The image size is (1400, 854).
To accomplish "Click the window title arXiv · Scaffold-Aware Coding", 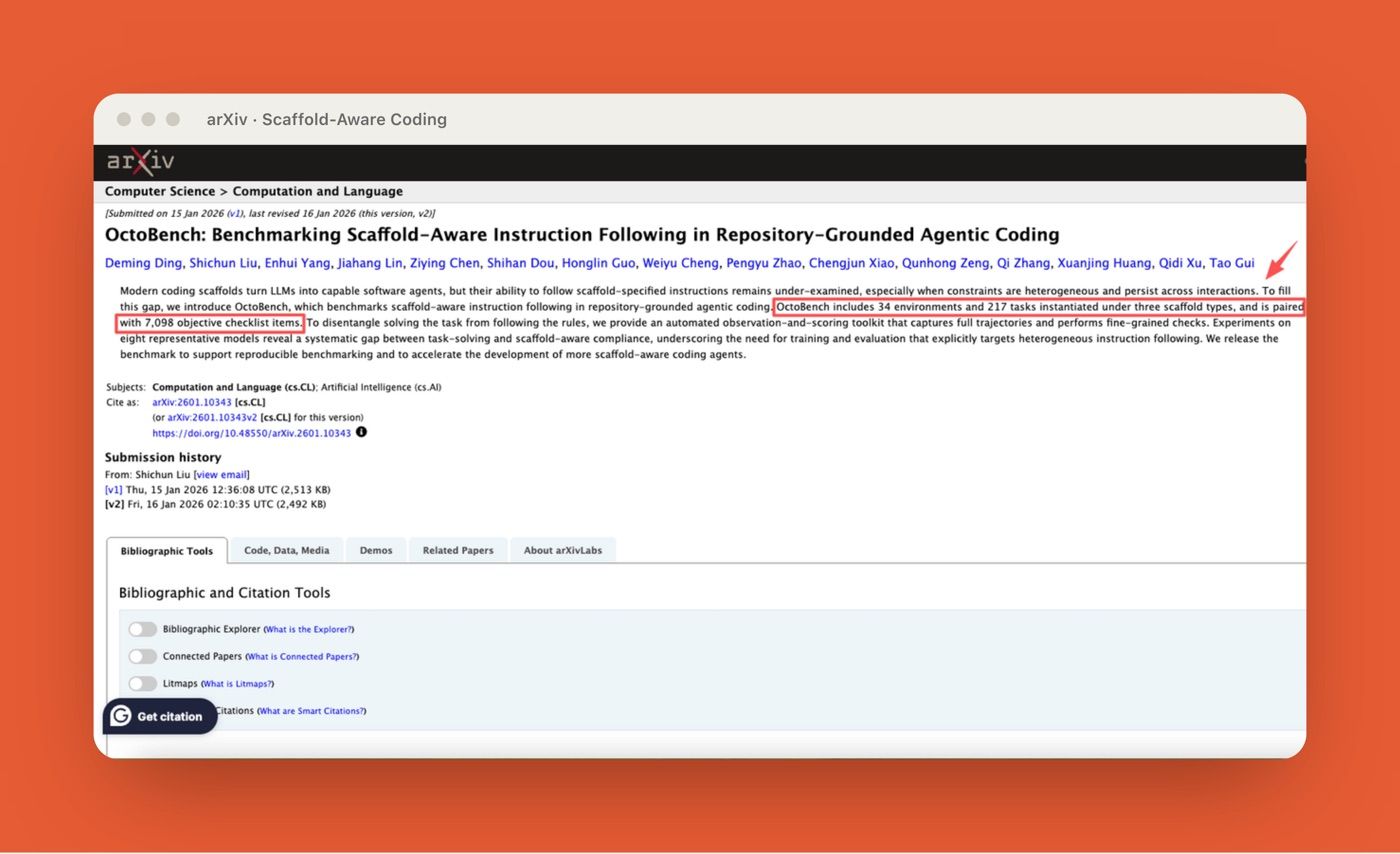I will coord(327,119).
